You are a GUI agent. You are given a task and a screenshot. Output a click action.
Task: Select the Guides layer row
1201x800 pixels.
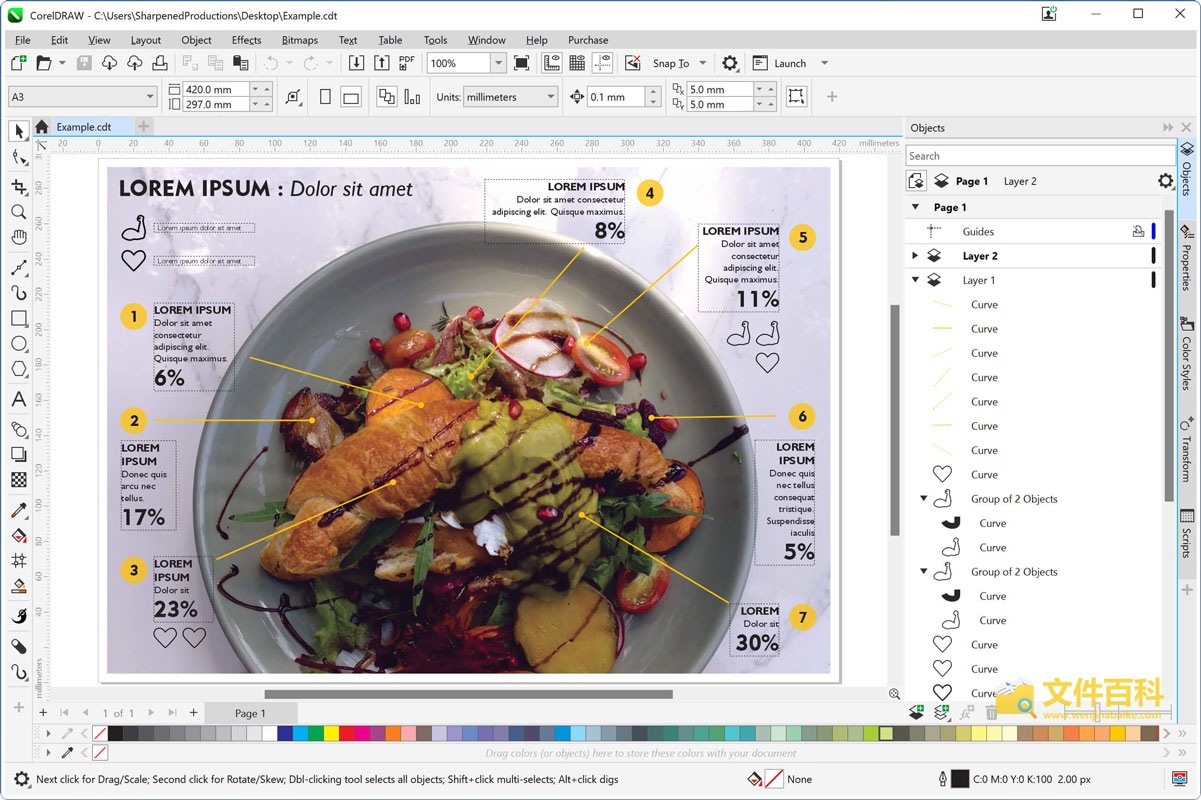1033,231
